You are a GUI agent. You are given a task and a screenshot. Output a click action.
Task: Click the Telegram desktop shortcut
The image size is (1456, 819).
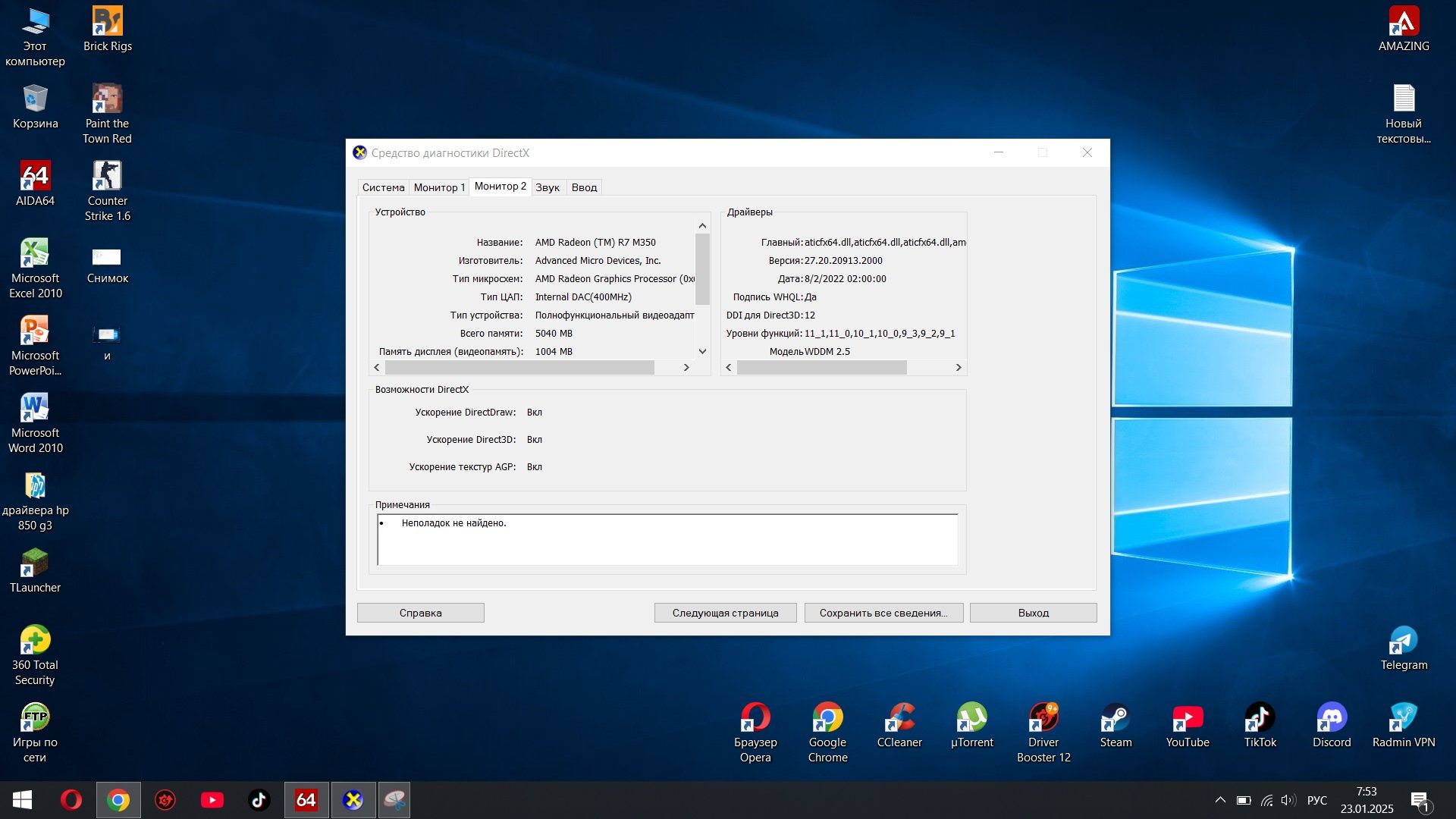pyautogui.click(x=1404, y=648)
